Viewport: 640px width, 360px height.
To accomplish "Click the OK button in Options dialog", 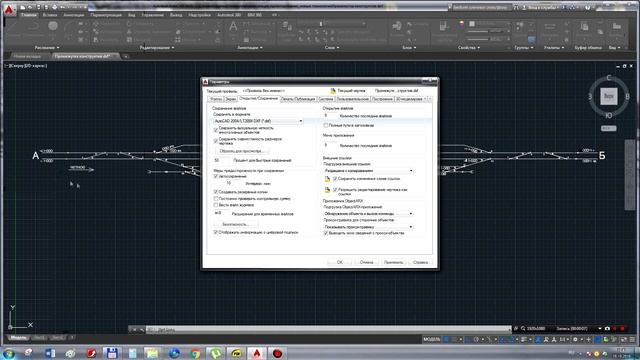I will click(340, 262).
